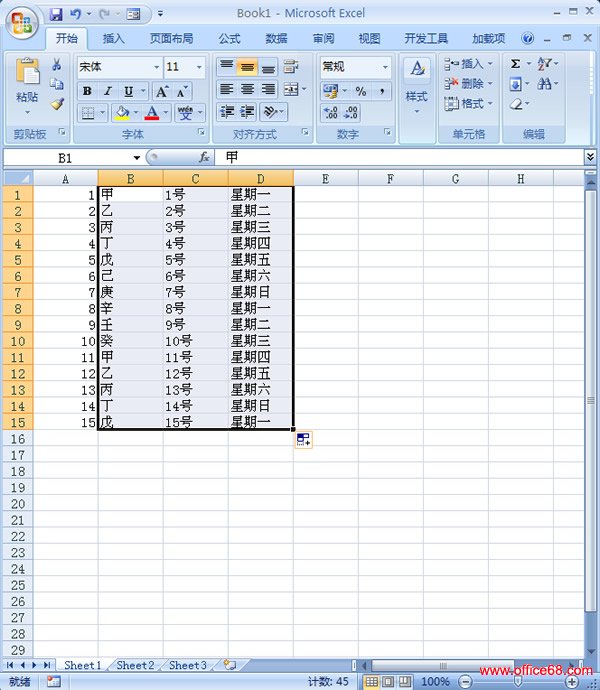The height and width of the screenshot is (690, 600).
Task: Align text right in cells
Action: [x=268, y=89]
